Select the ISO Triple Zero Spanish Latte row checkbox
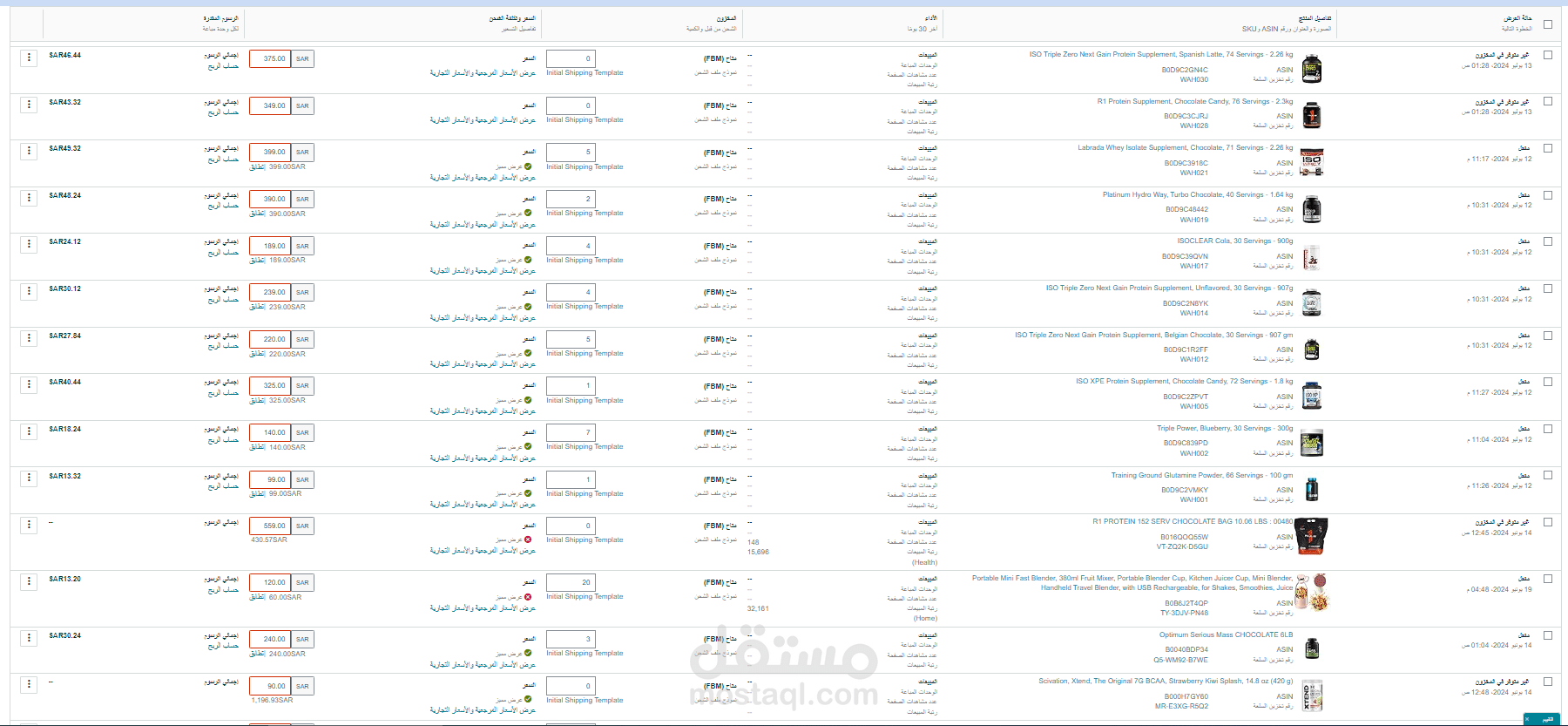Image resolution: width=1568 pixels, height=726 pixels. click(x=1548, y=55)
